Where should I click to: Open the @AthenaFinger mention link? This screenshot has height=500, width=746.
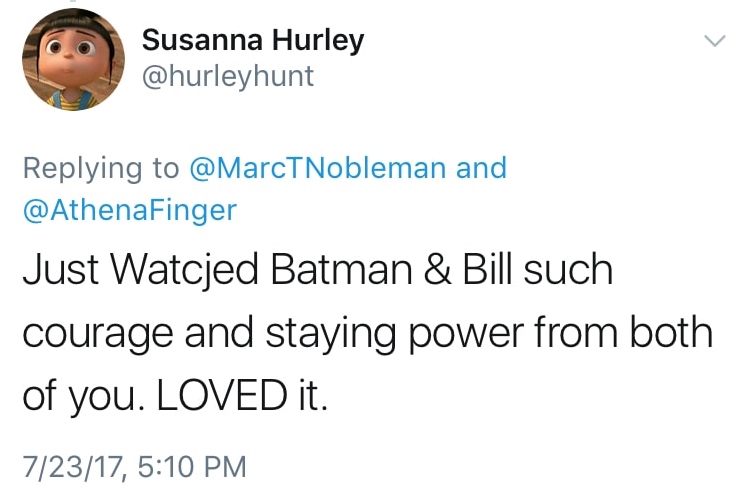coord(130,211)
